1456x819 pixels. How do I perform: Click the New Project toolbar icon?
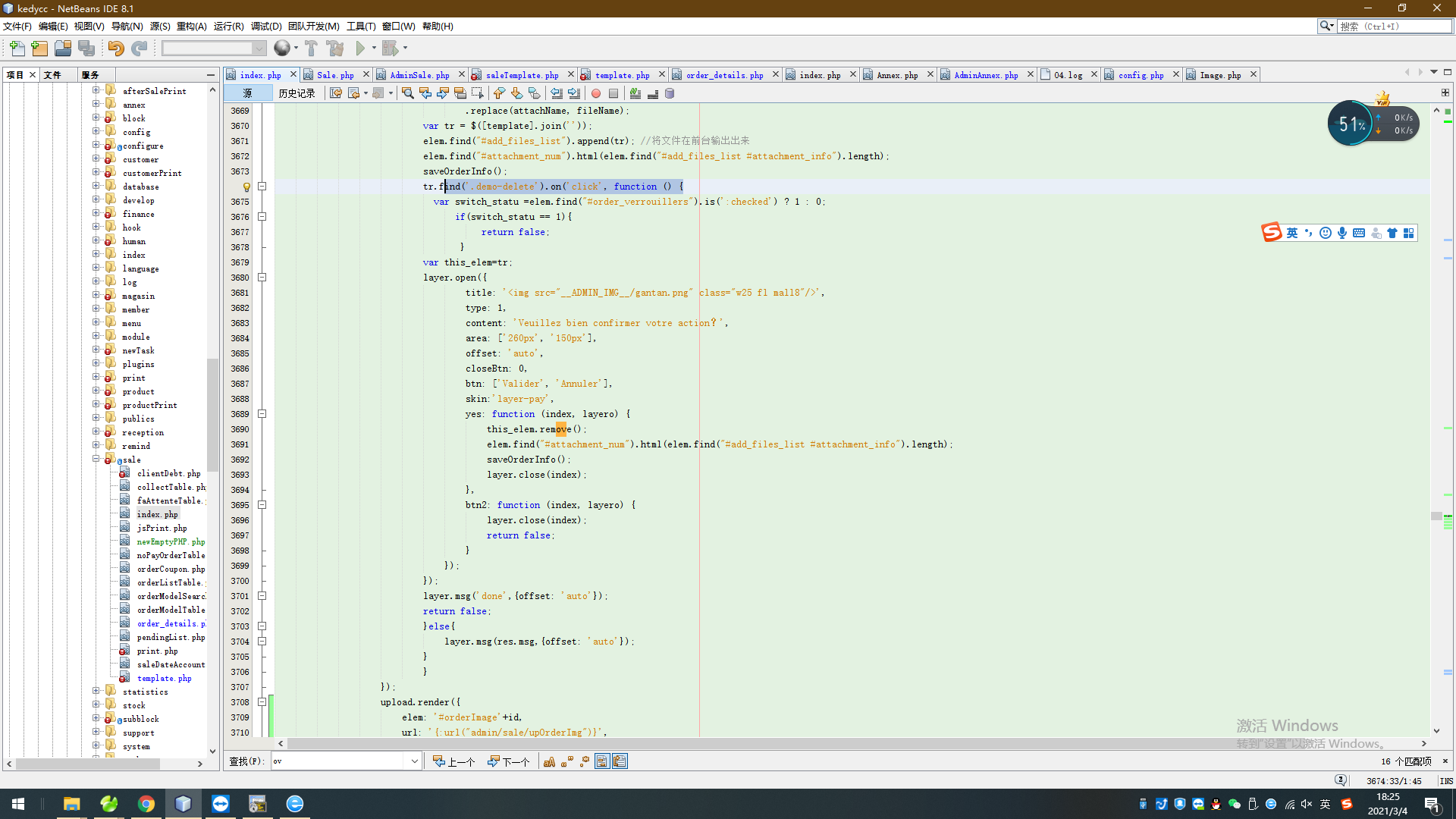[x=39, y=49]
